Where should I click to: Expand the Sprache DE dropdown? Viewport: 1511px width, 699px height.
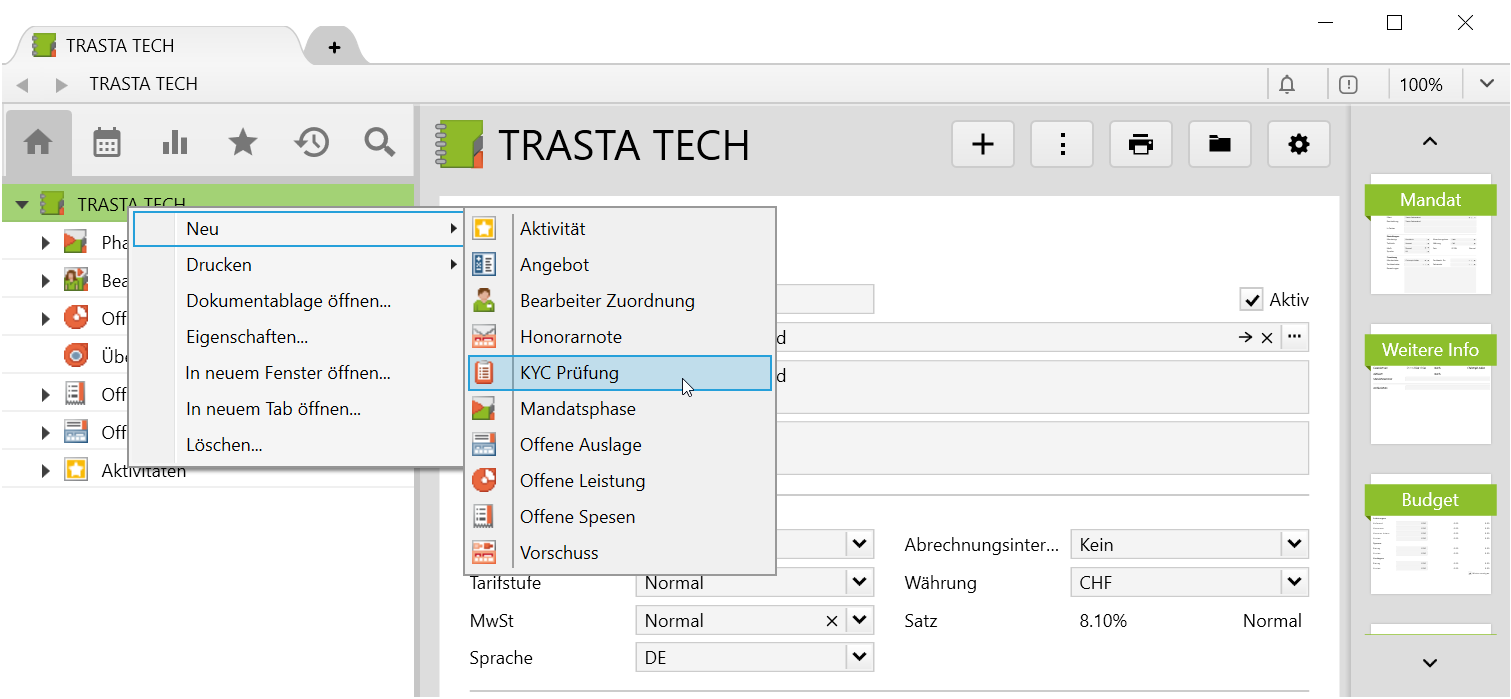pos(859,657)
